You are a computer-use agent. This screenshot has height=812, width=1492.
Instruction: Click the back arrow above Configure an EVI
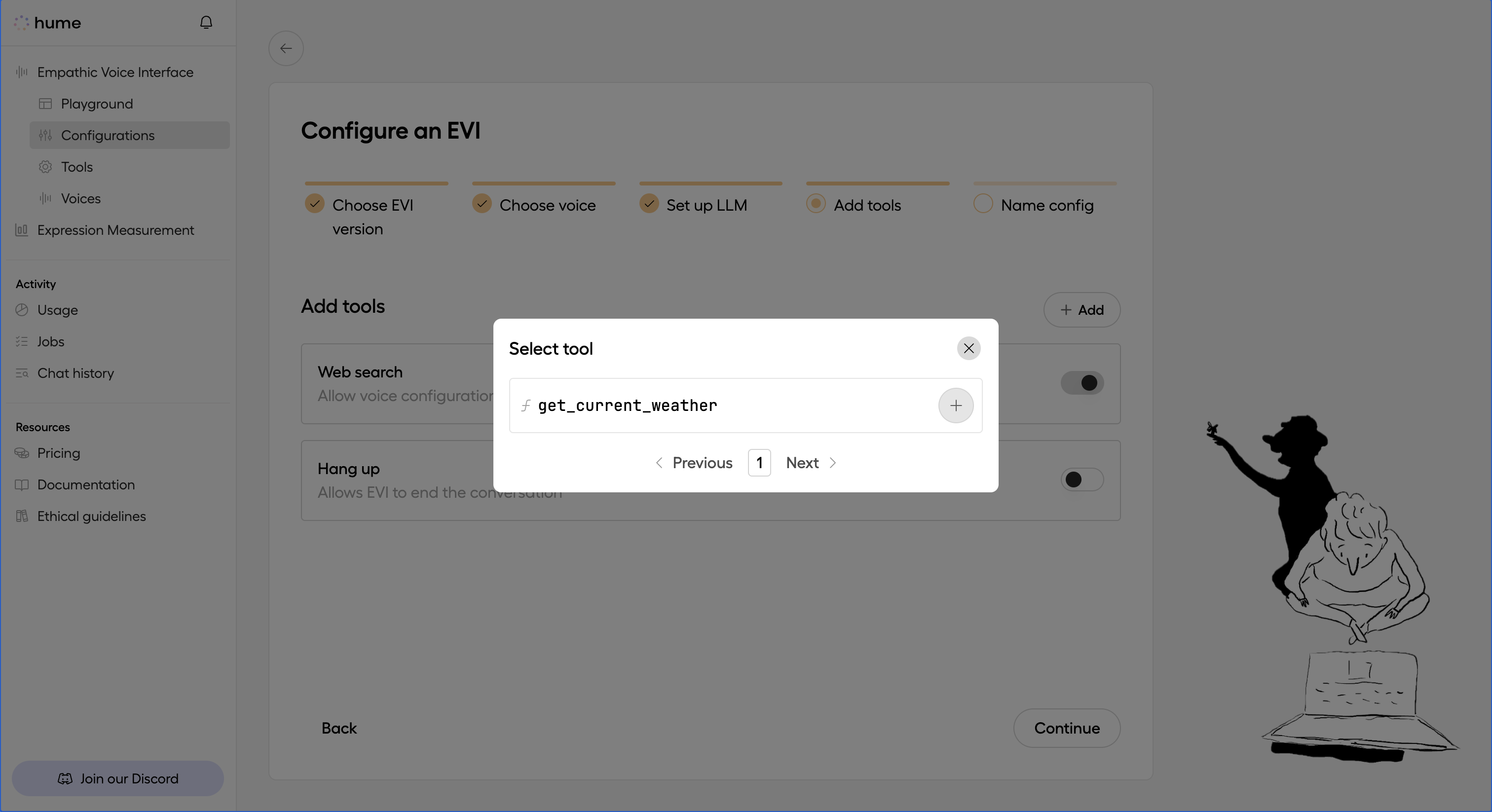(x=286, y=48)
